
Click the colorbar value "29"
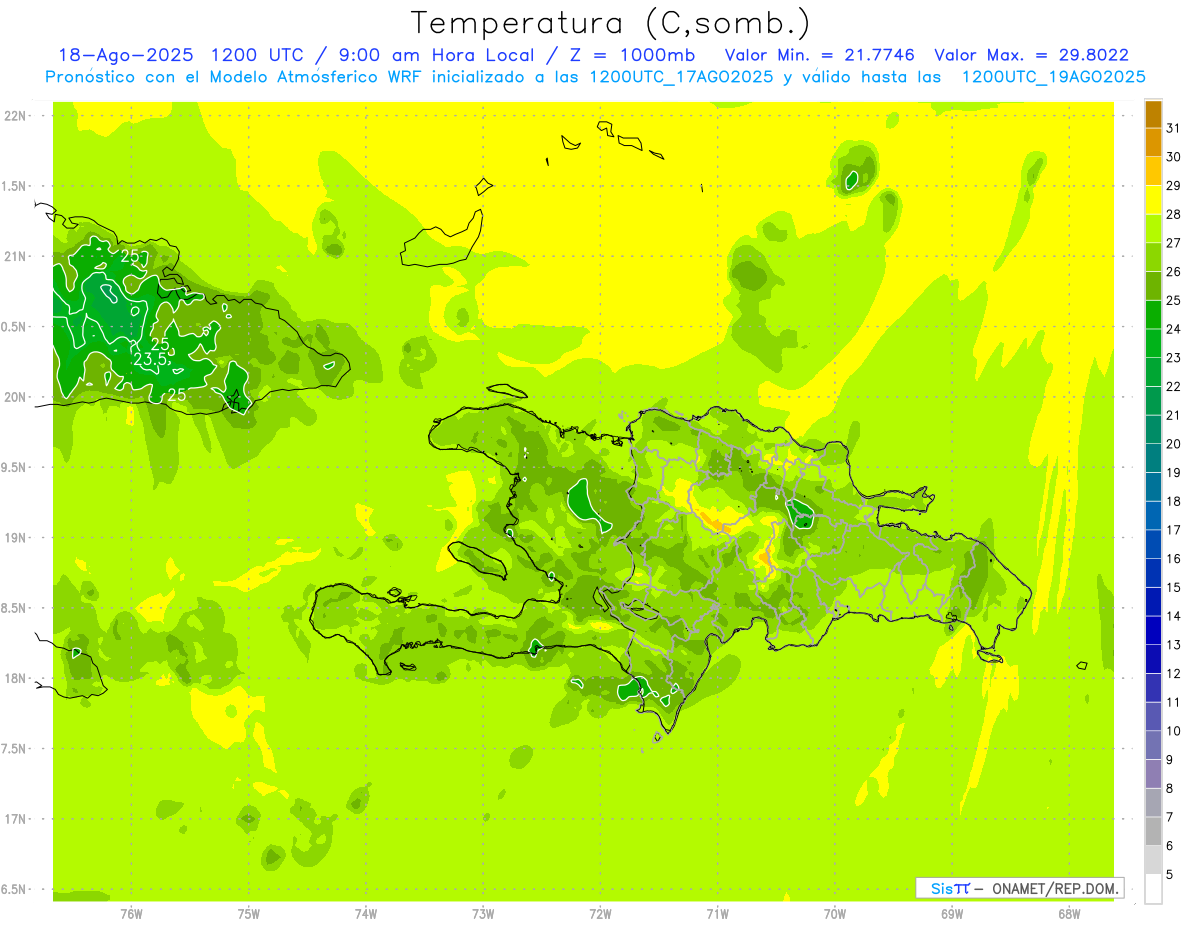(x=1174, y=185)
